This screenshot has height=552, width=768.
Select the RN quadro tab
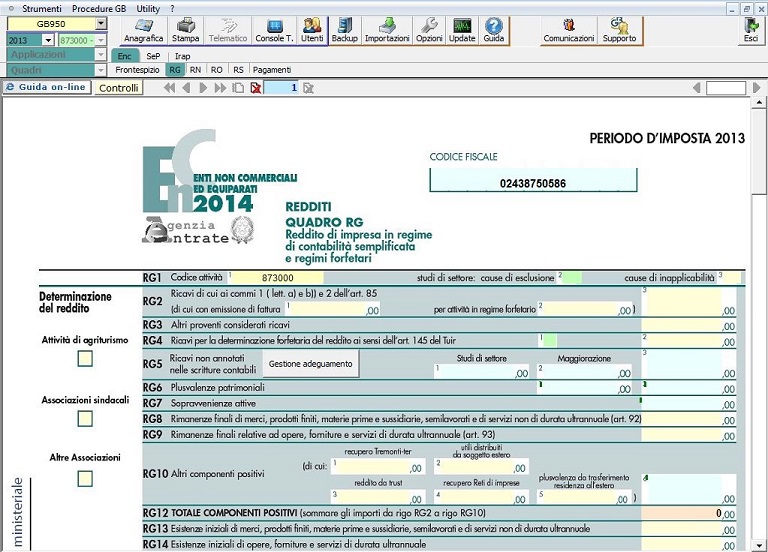pos(195,70)
